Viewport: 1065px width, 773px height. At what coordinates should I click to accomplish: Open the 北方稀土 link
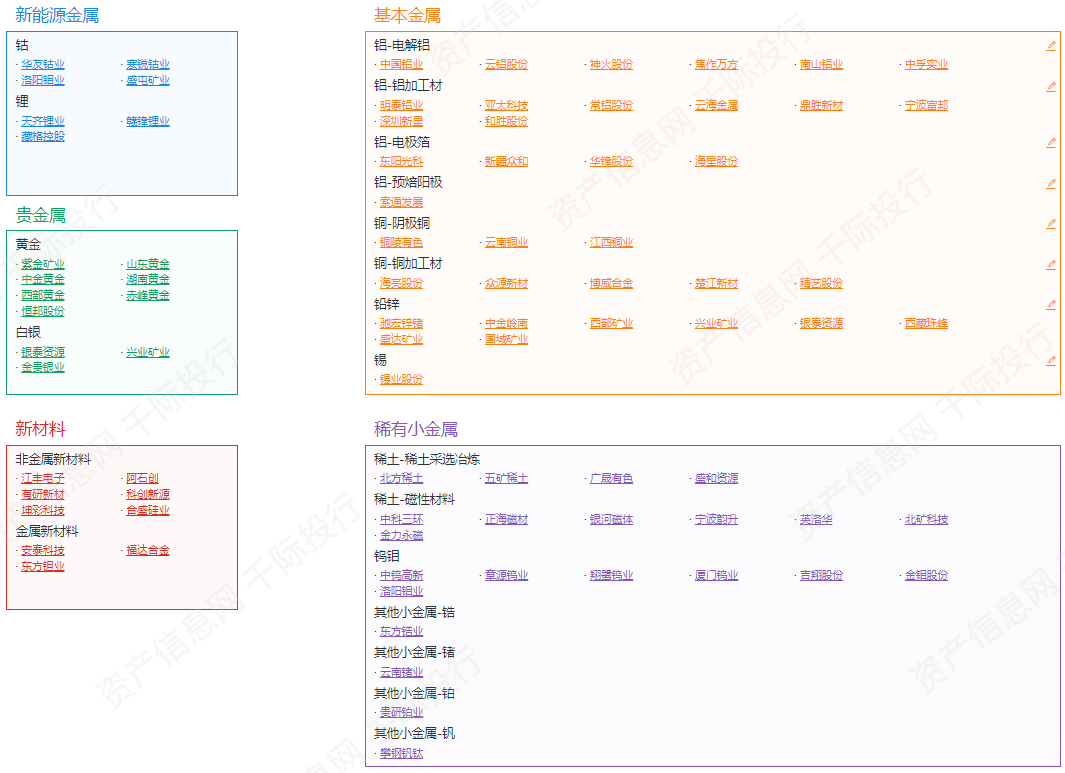click(x=401, y=479)
